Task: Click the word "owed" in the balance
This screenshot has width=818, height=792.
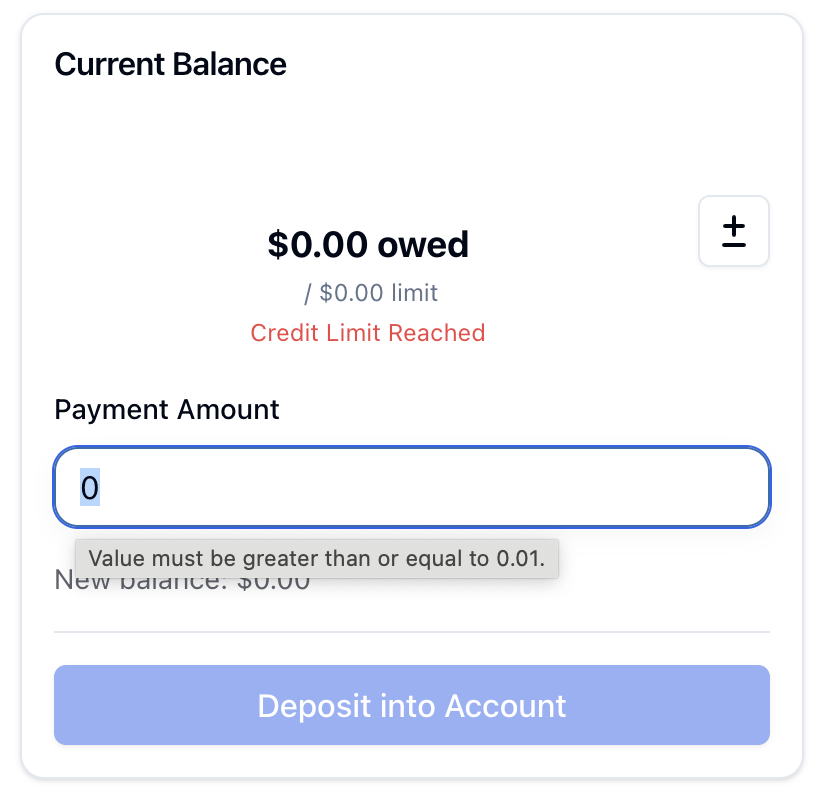Action: [x=423, y=244]
